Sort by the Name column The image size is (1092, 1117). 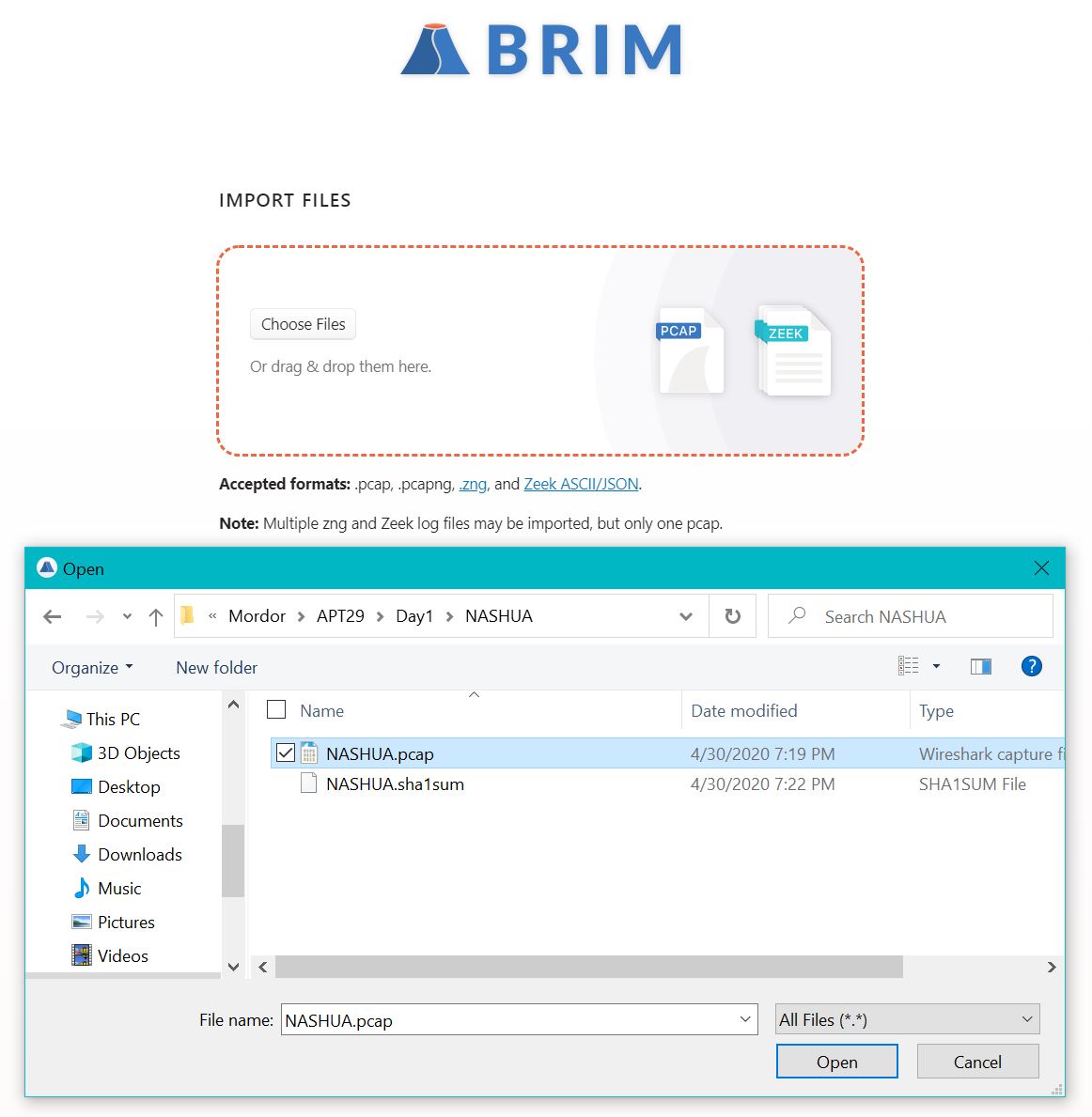(x=321, y=710)
